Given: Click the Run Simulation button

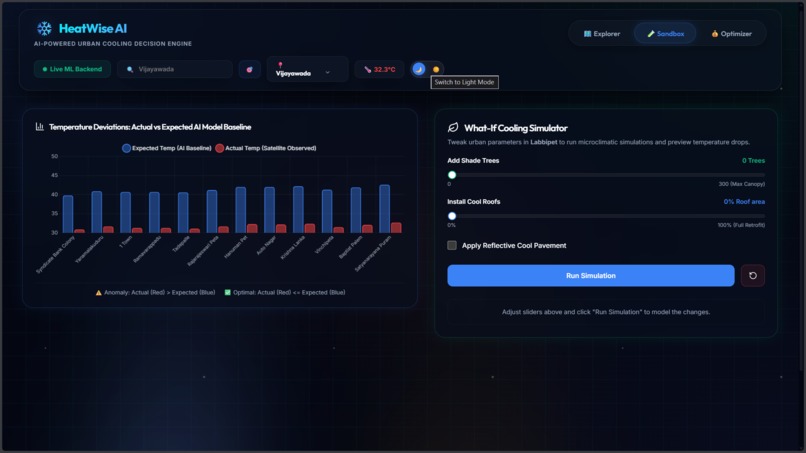Looking at the screenshot, I should pos(591,276).
